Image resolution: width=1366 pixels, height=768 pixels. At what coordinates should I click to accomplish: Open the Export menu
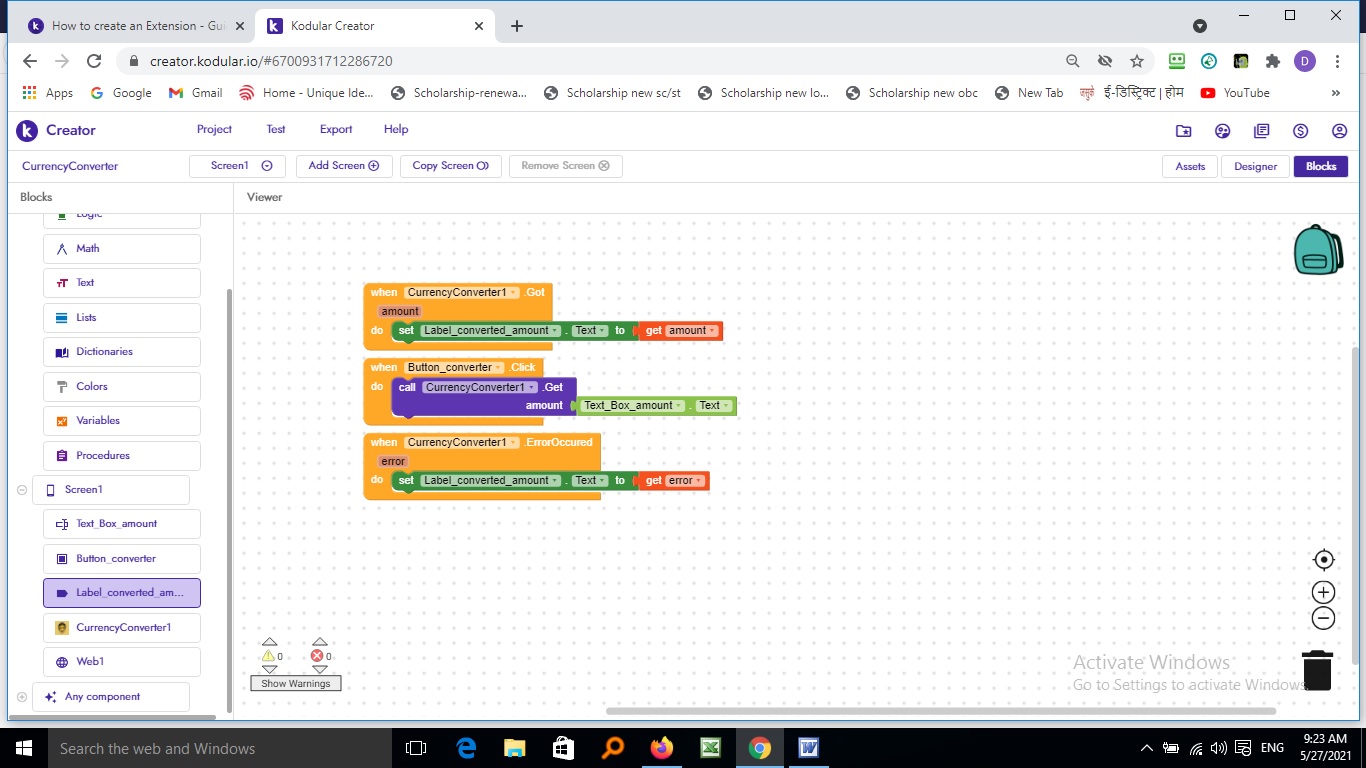tap(335, 129)
